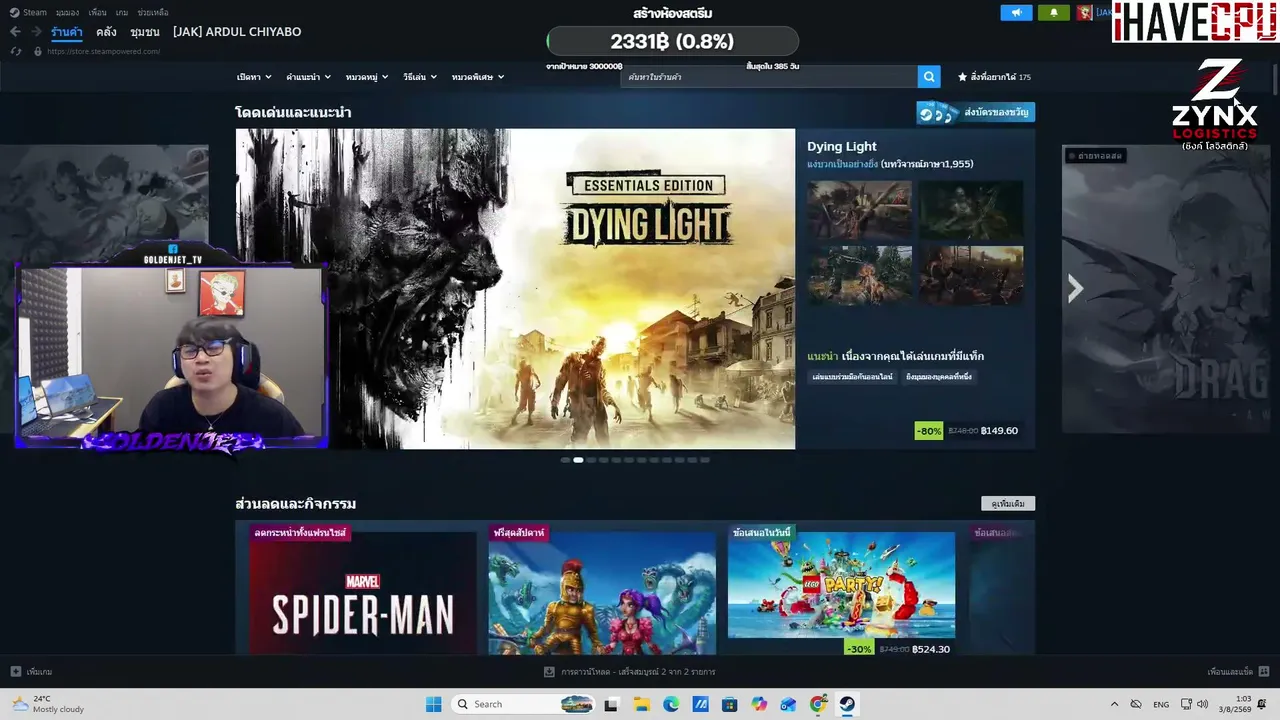
Task: Select the first carousel dot indicator
Action: 565,460
